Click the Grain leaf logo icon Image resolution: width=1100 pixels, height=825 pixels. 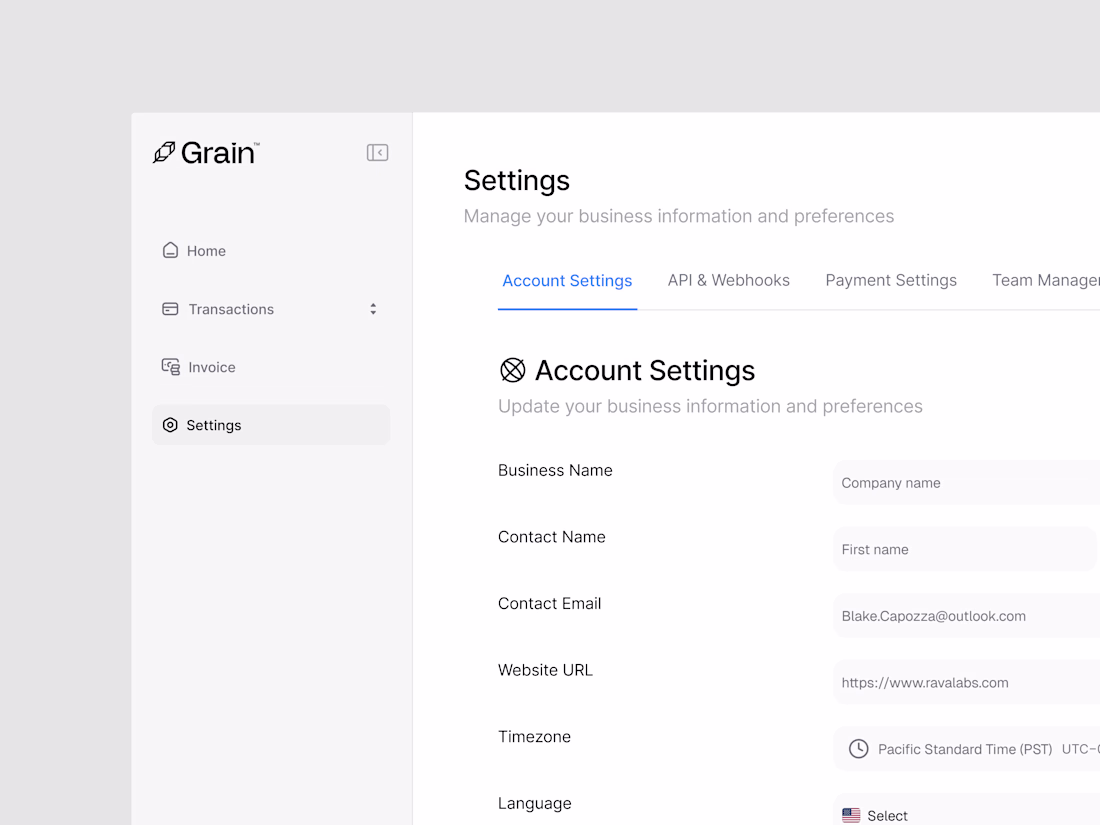pos(163,152)
